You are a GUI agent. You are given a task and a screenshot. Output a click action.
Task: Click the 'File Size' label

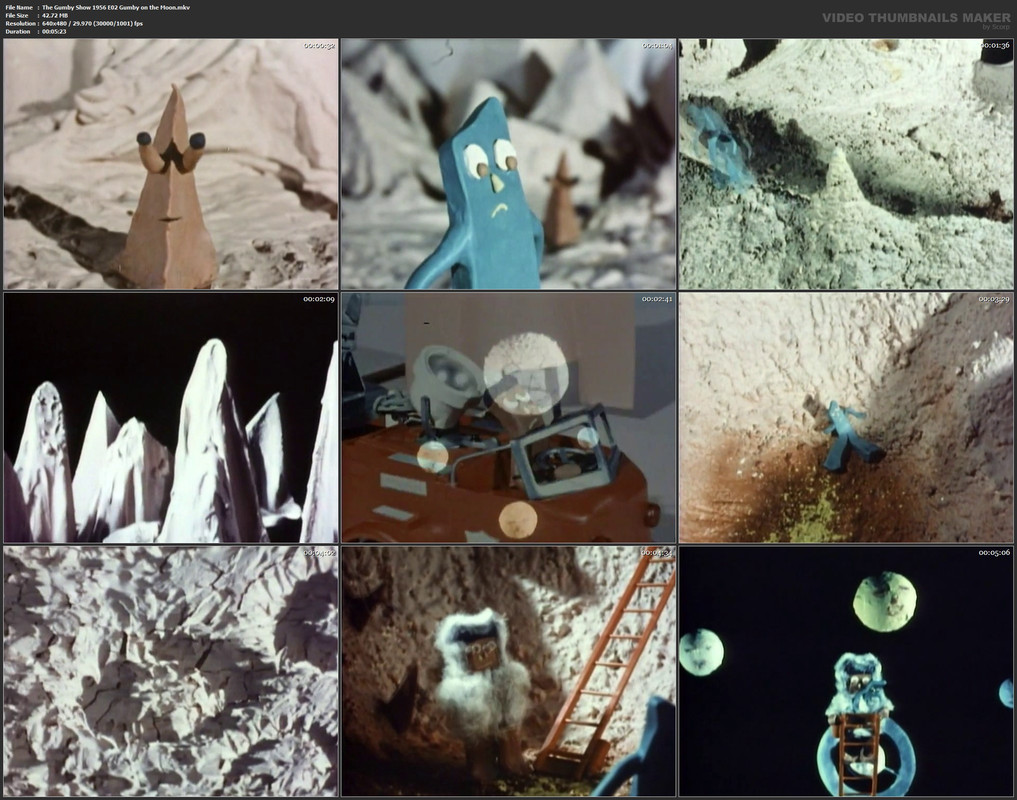pos(17,16)
